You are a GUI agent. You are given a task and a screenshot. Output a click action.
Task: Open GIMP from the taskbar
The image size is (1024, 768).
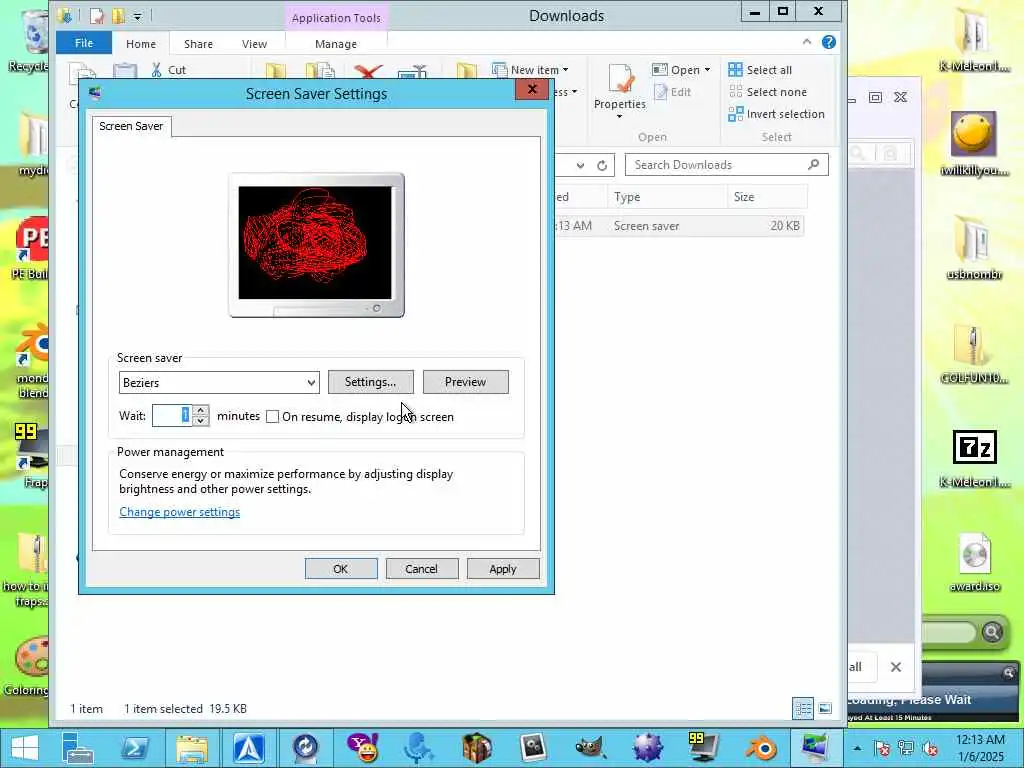pyautogui.click(x=590, y=748)
